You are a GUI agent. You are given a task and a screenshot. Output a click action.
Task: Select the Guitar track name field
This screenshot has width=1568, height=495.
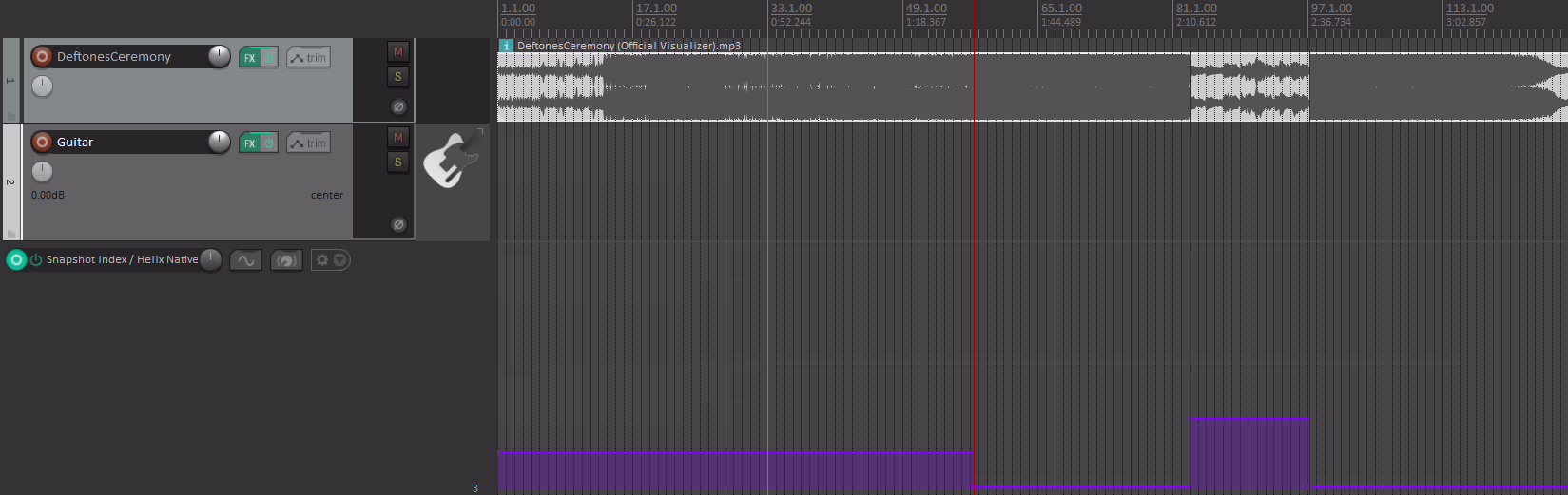click(130, 142)
